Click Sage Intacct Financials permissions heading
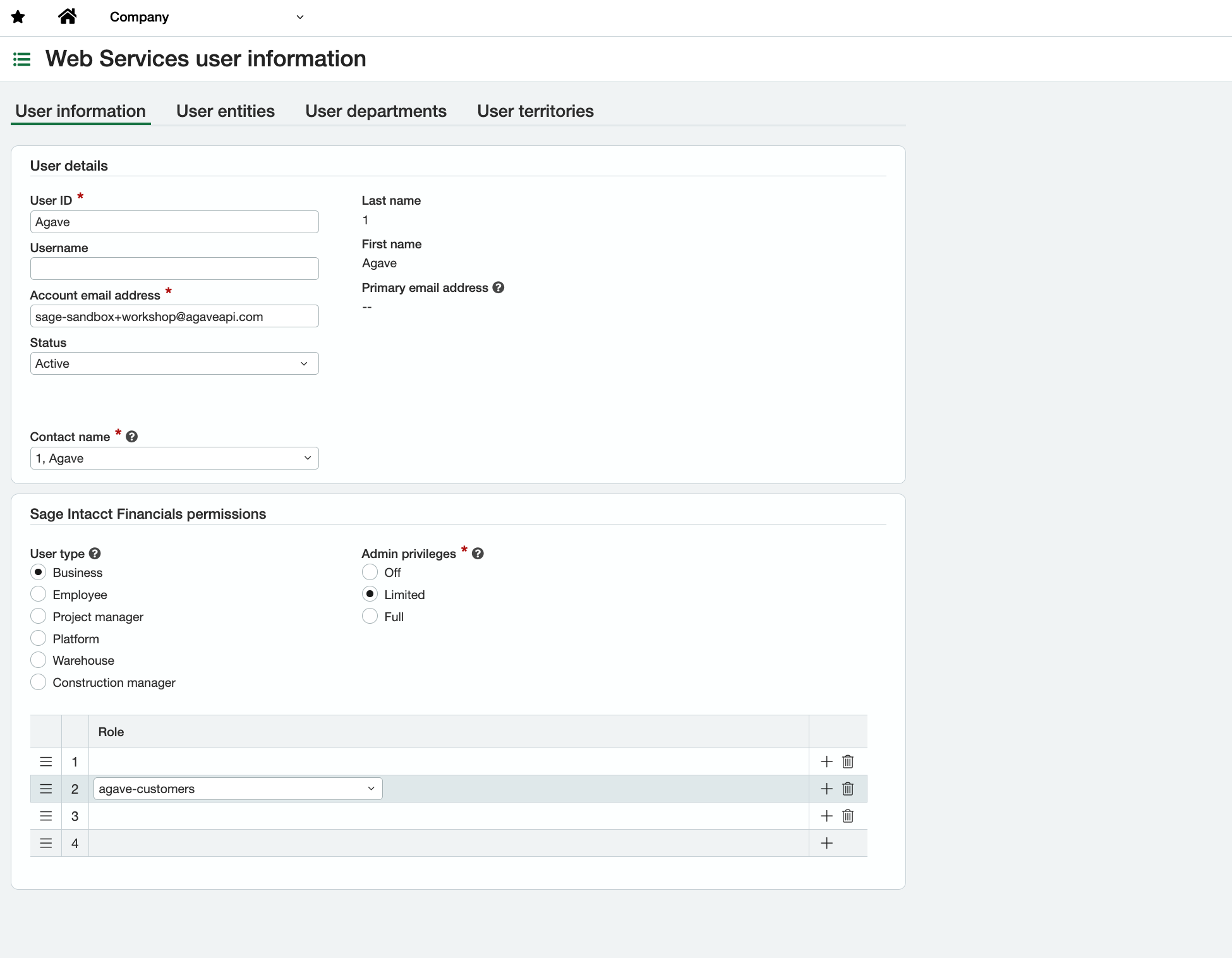 (148, 514)
